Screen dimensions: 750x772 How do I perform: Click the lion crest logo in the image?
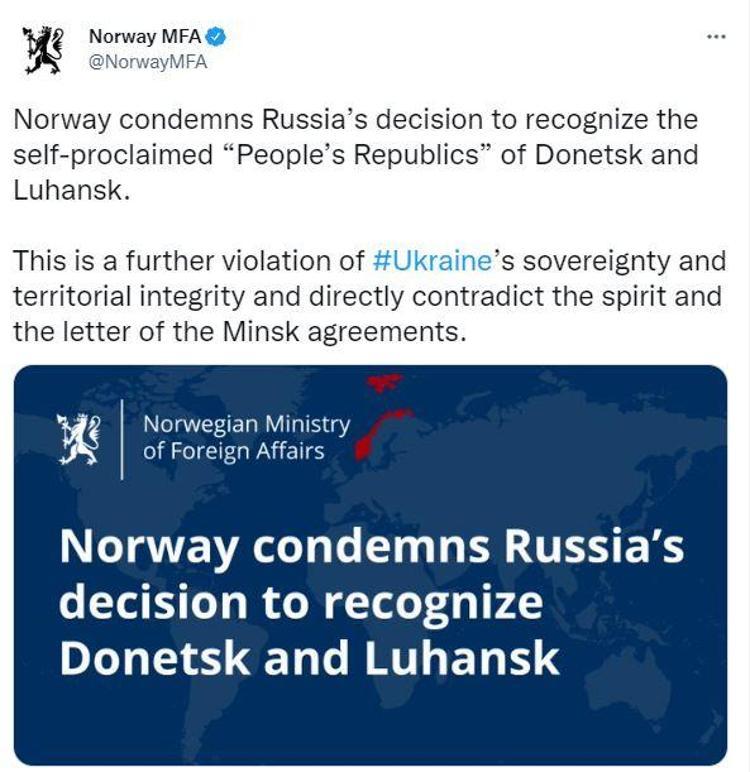[80, 439]
